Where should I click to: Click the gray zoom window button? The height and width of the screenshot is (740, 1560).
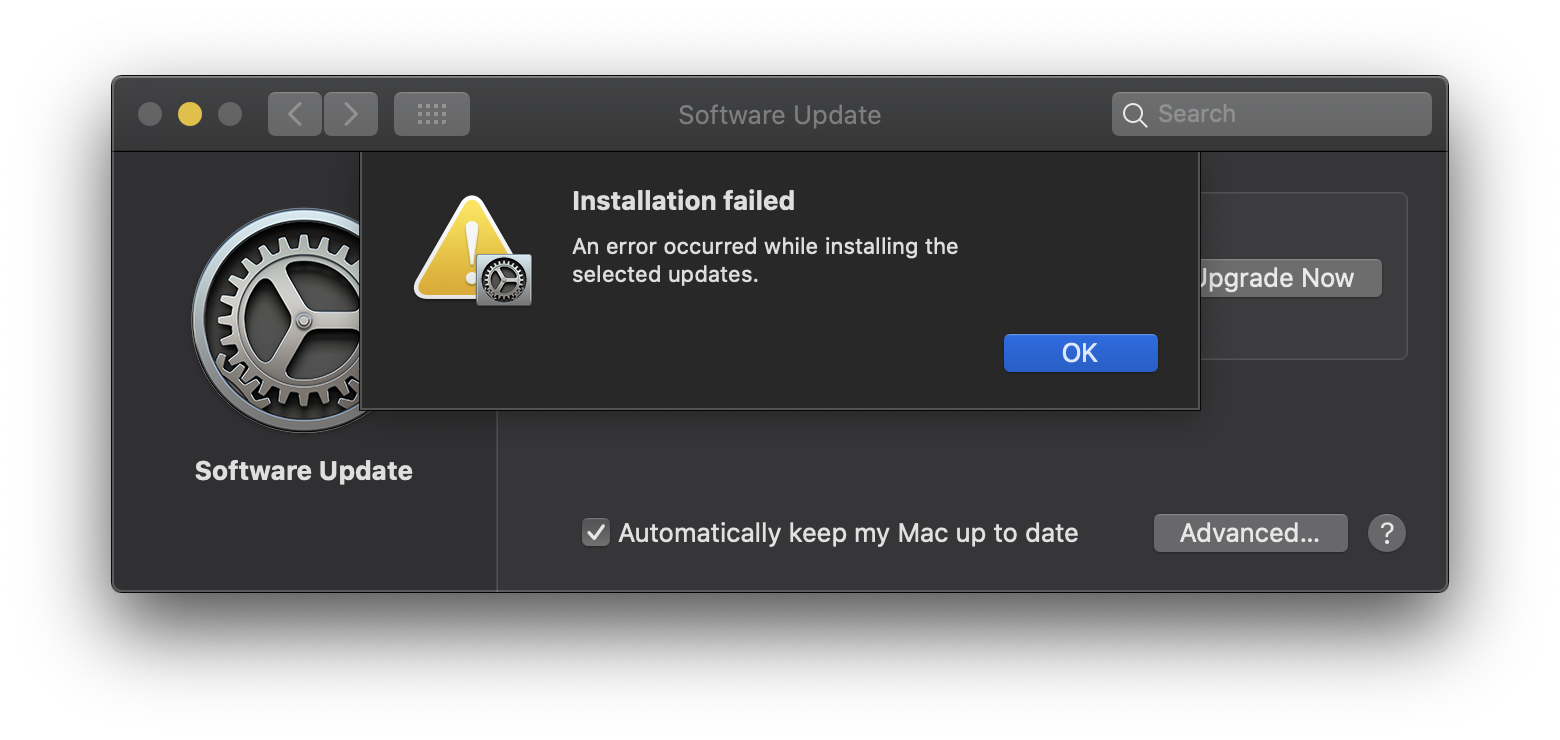[x=230, y=114]
